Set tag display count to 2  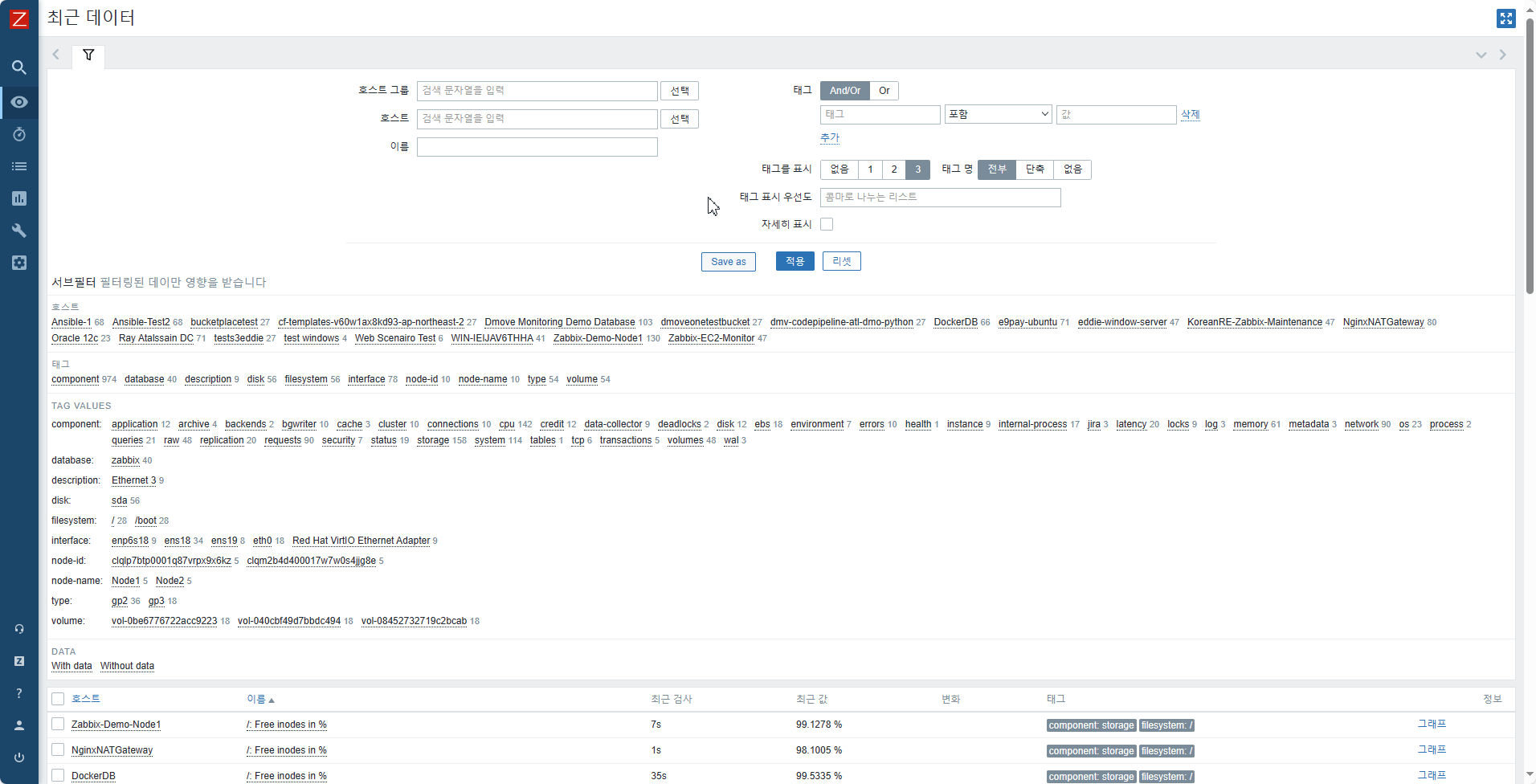[894, 169]
